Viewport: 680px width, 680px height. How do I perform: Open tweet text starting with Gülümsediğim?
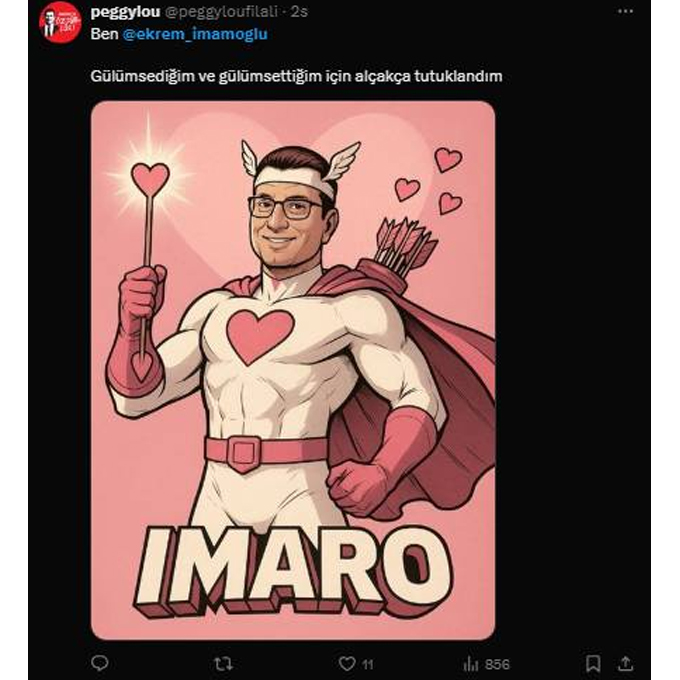click(x=296, y=76)
